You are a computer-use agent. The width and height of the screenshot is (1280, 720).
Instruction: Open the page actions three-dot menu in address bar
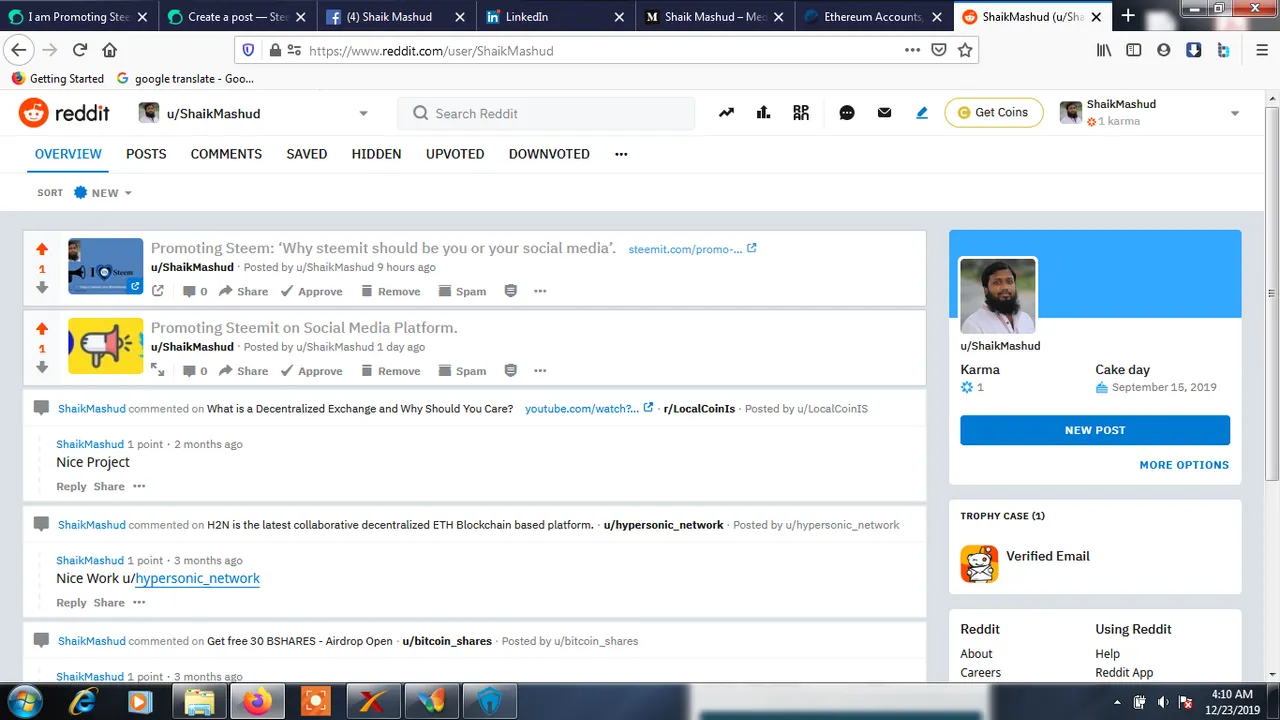coord(912,50)
